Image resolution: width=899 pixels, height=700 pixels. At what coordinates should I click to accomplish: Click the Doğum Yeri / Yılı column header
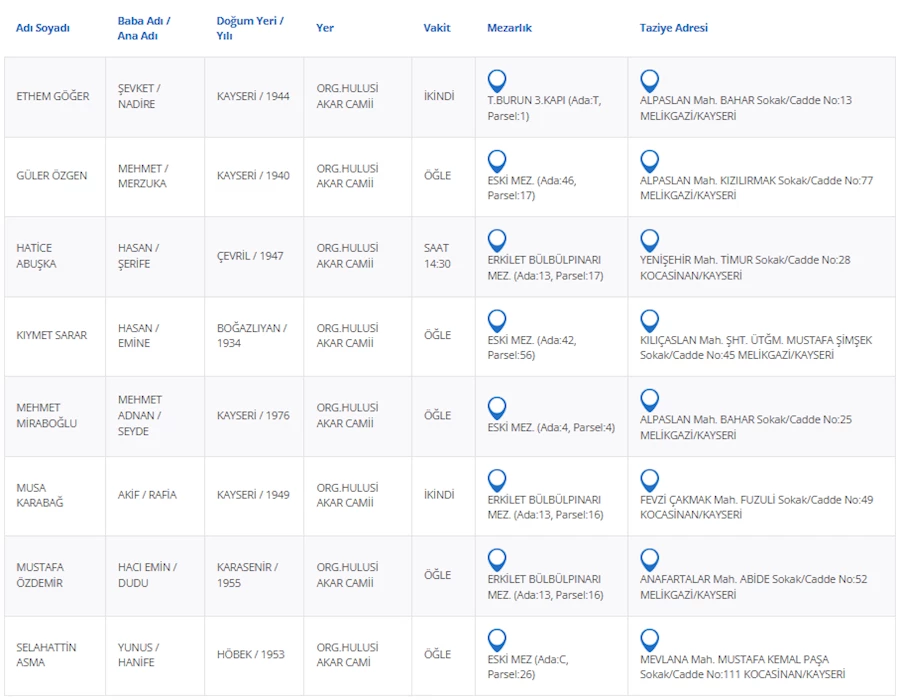tap(249, 28)
